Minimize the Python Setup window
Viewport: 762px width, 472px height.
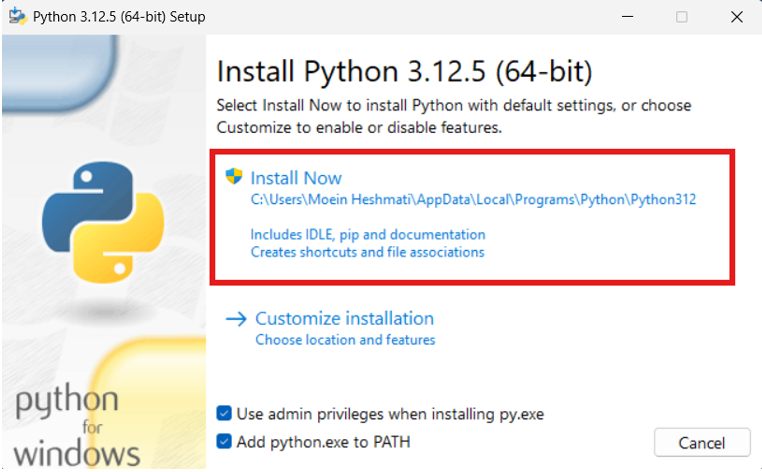(x=627, y=17)
